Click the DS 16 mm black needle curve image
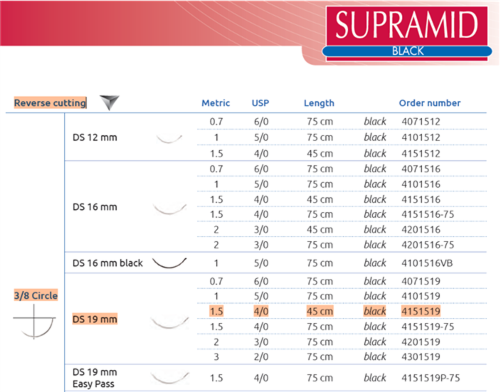 tap(169, 263)
